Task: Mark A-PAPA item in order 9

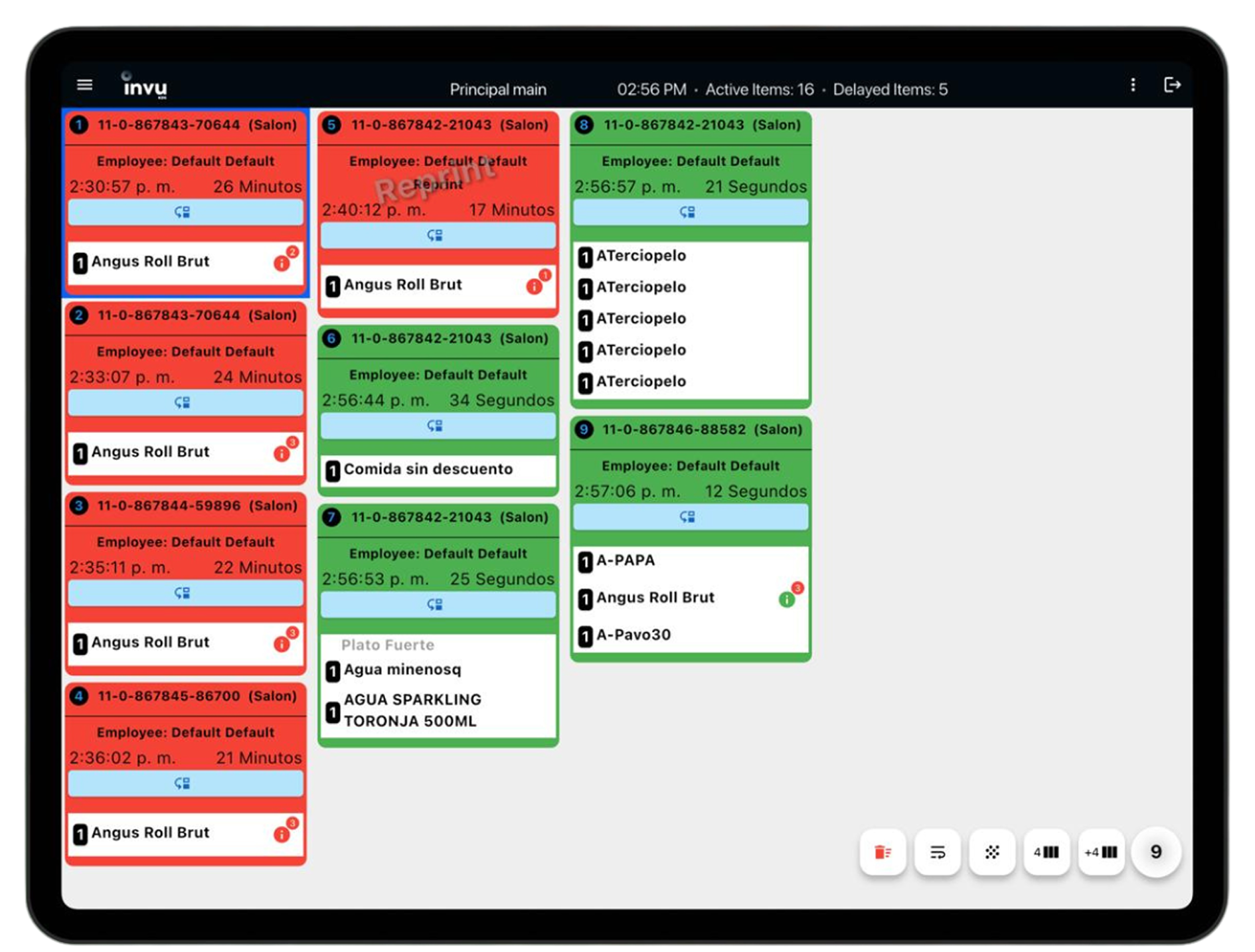Action: 625,560
